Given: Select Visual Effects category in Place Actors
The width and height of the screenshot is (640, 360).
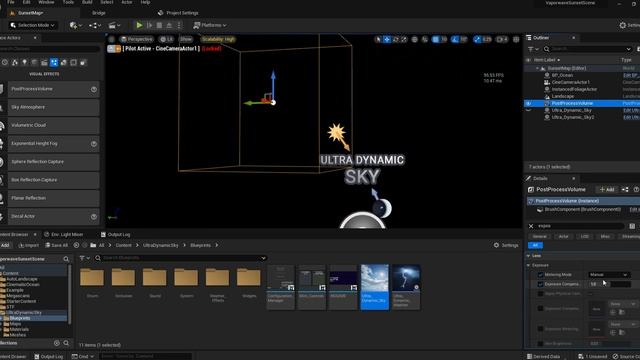Looking at the screenshot, I should (54, 62).
